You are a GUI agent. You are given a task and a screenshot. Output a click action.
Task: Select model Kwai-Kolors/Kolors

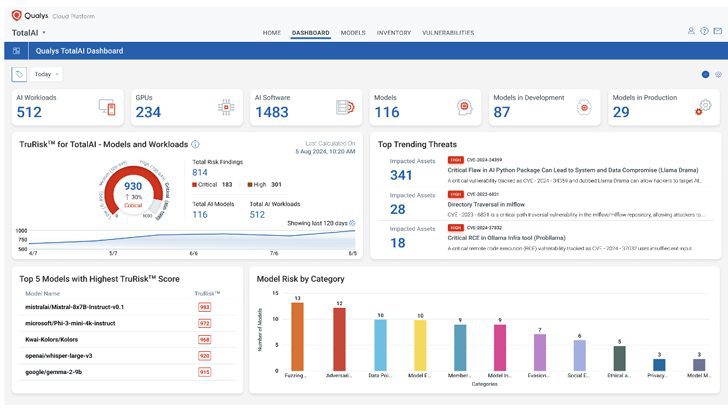[x=52, y=339]
